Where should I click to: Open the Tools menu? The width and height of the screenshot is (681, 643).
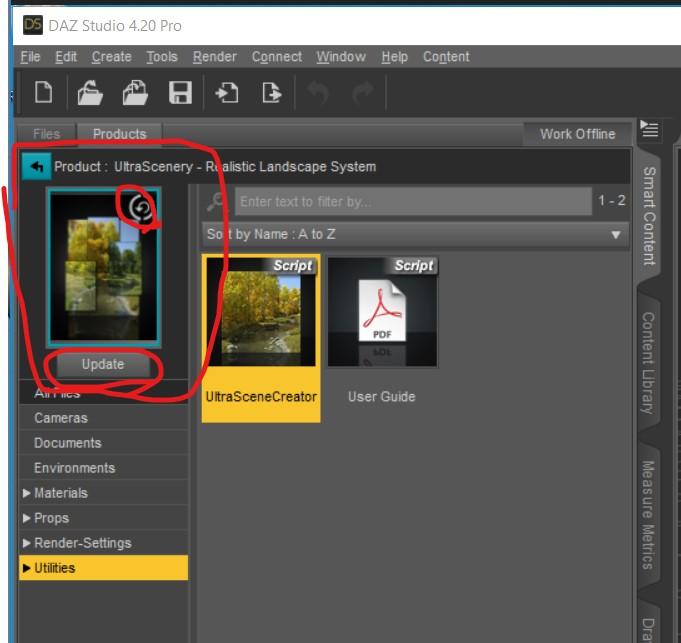[x=162, y=56]
